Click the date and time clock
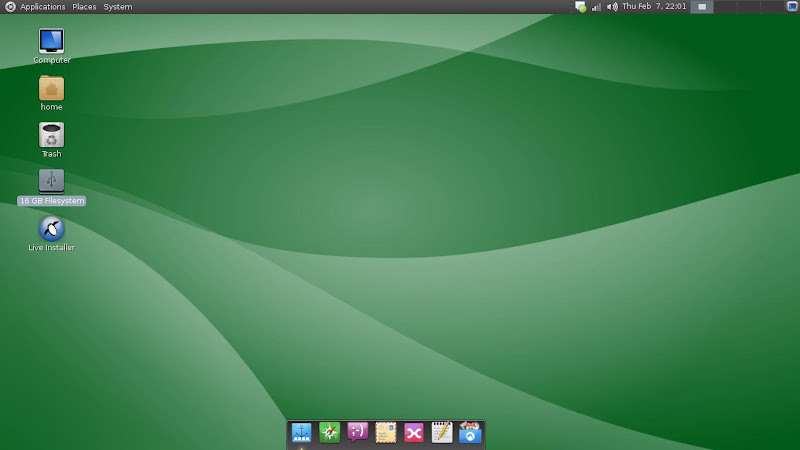This screenshot has height=450, width=800. click(x=653, y=7)
